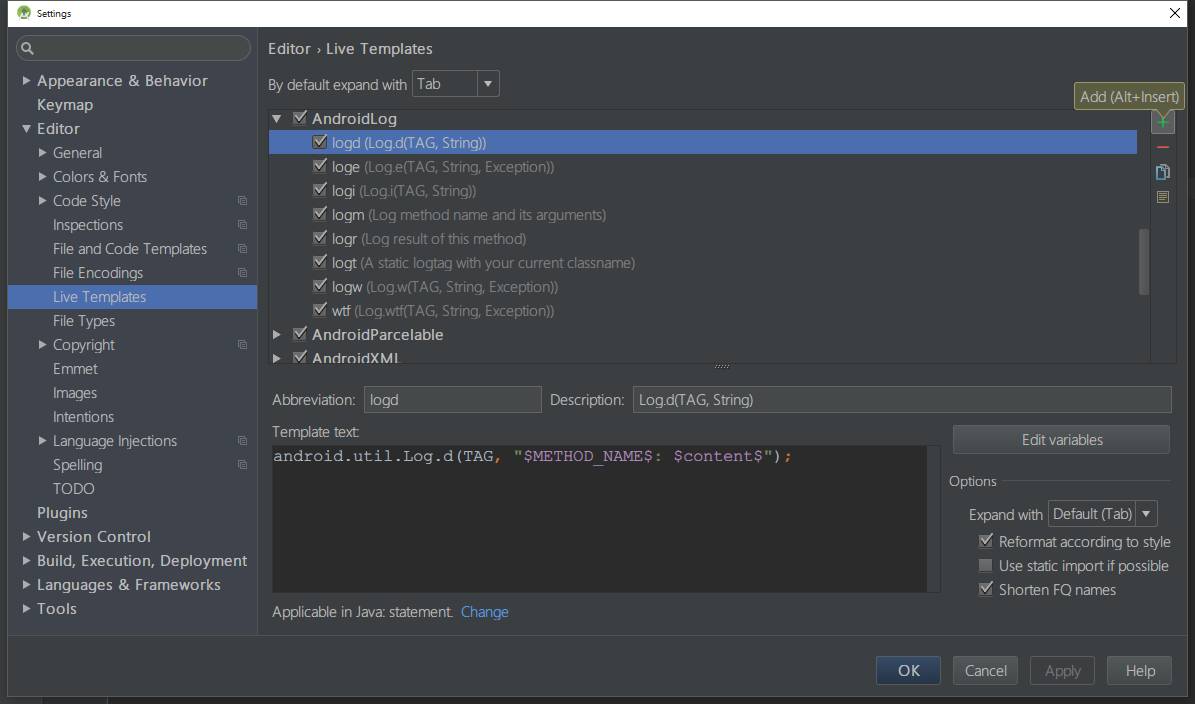1195x704 pixels.
Task: Expand the AndroidParcelable template group
Action: [277, 334]
